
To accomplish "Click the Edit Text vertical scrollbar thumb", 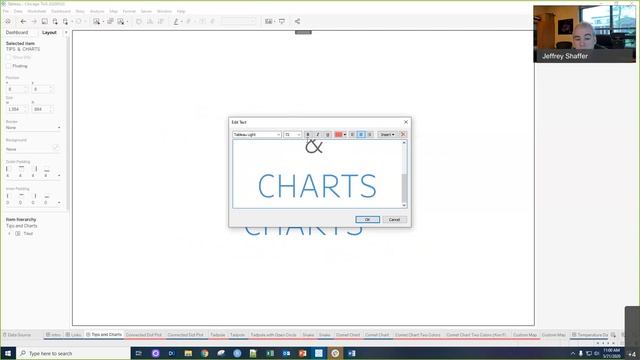I will pos(404,188).
